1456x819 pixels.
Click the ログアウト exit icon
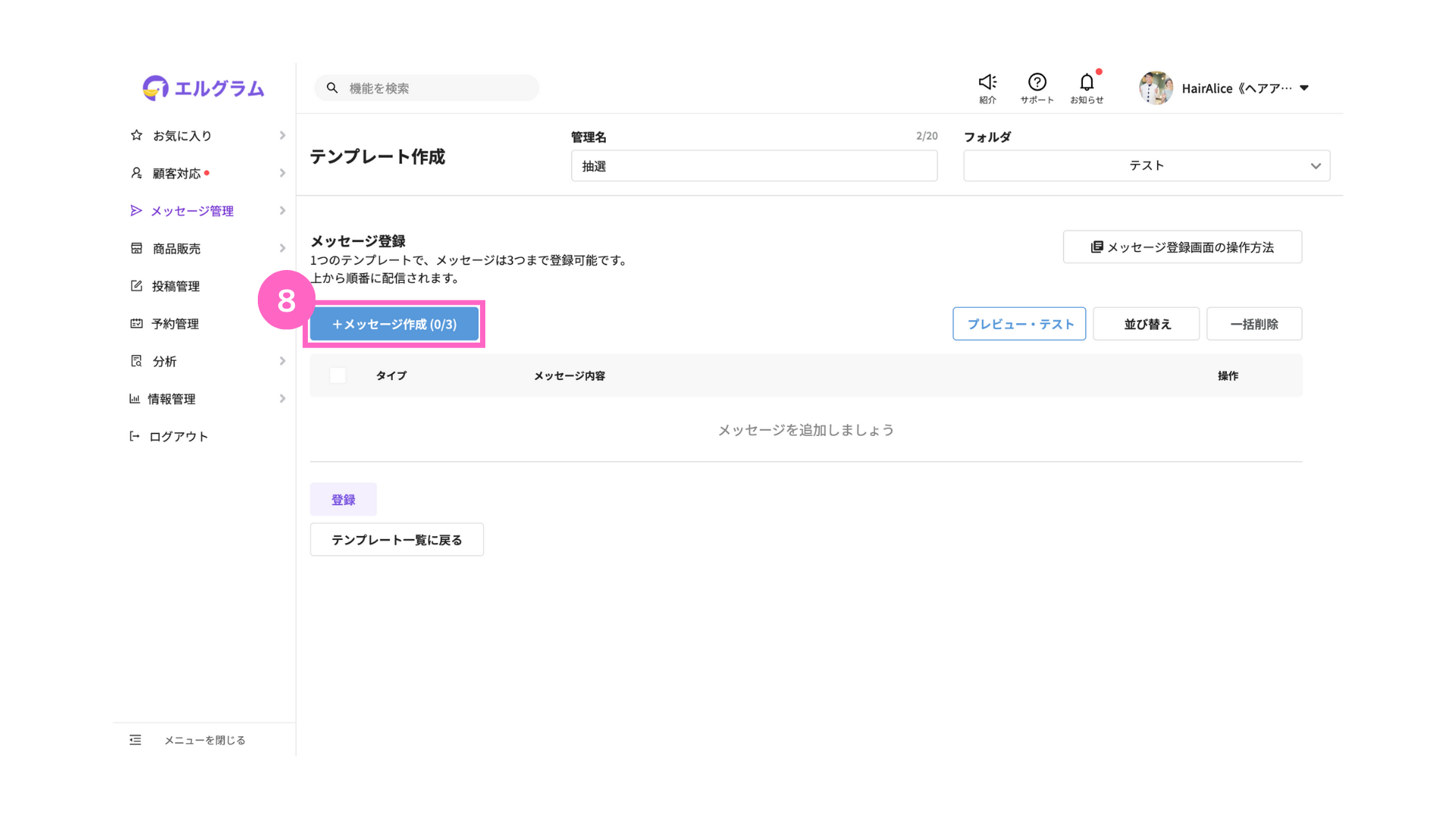click(x=134, y=436)
